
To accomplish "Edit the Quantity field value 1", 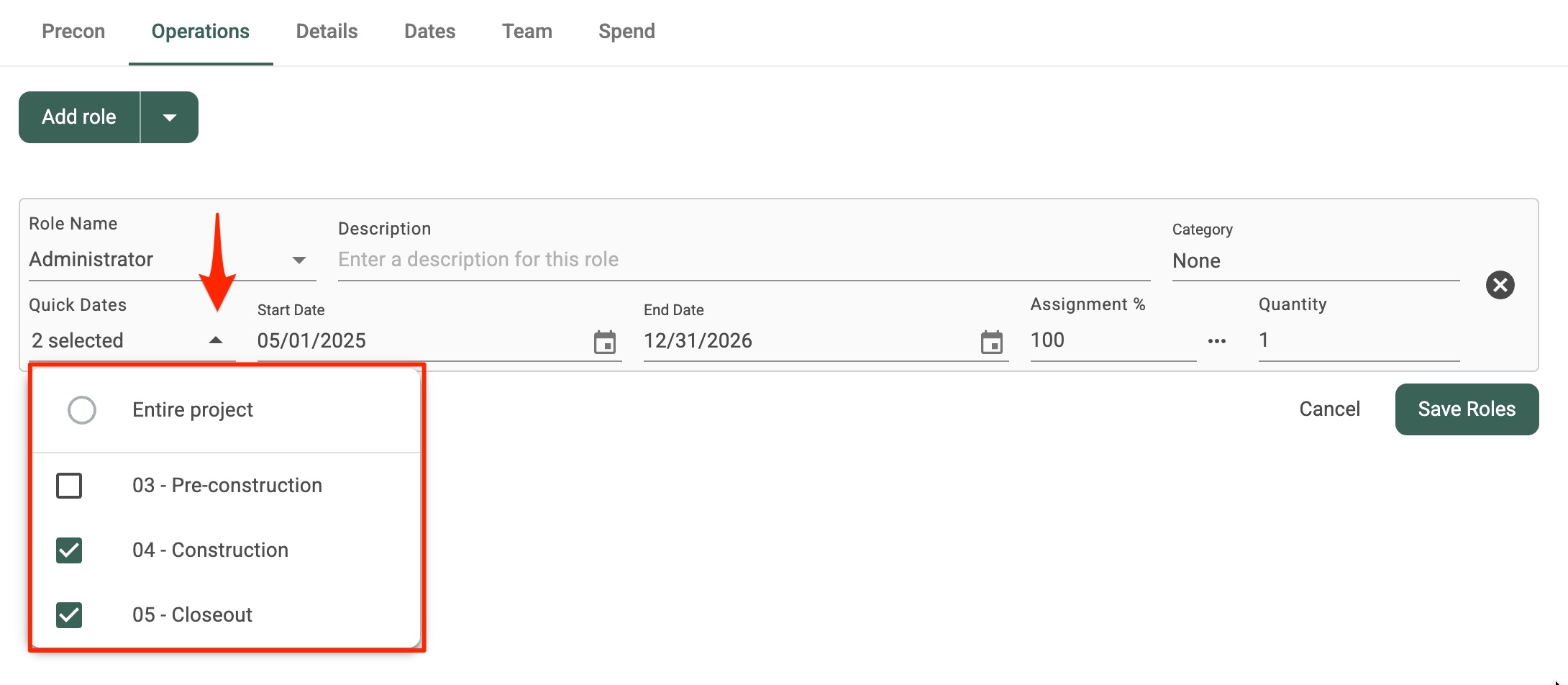I will [x=1359, y=340].
